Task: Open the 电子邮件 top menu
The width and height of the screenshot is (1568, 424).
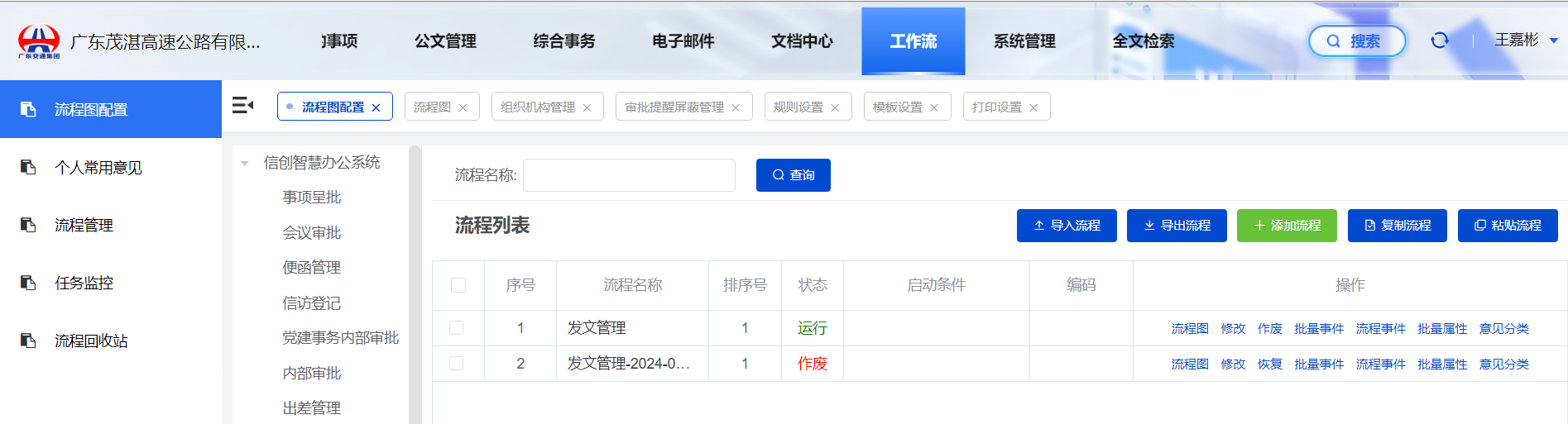Action: click(683, 41)
